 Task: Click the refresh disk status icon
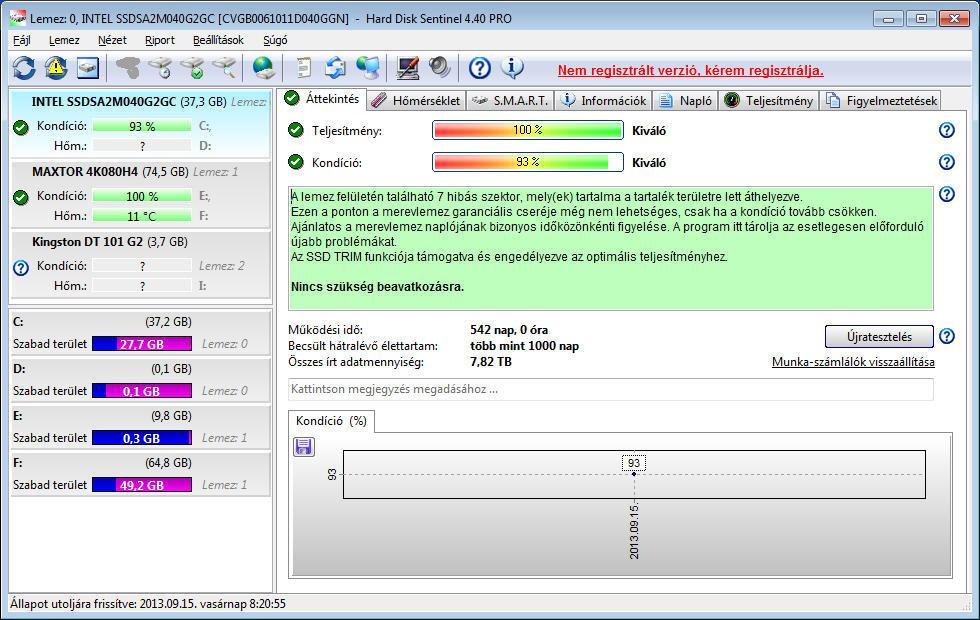(24, 68)
